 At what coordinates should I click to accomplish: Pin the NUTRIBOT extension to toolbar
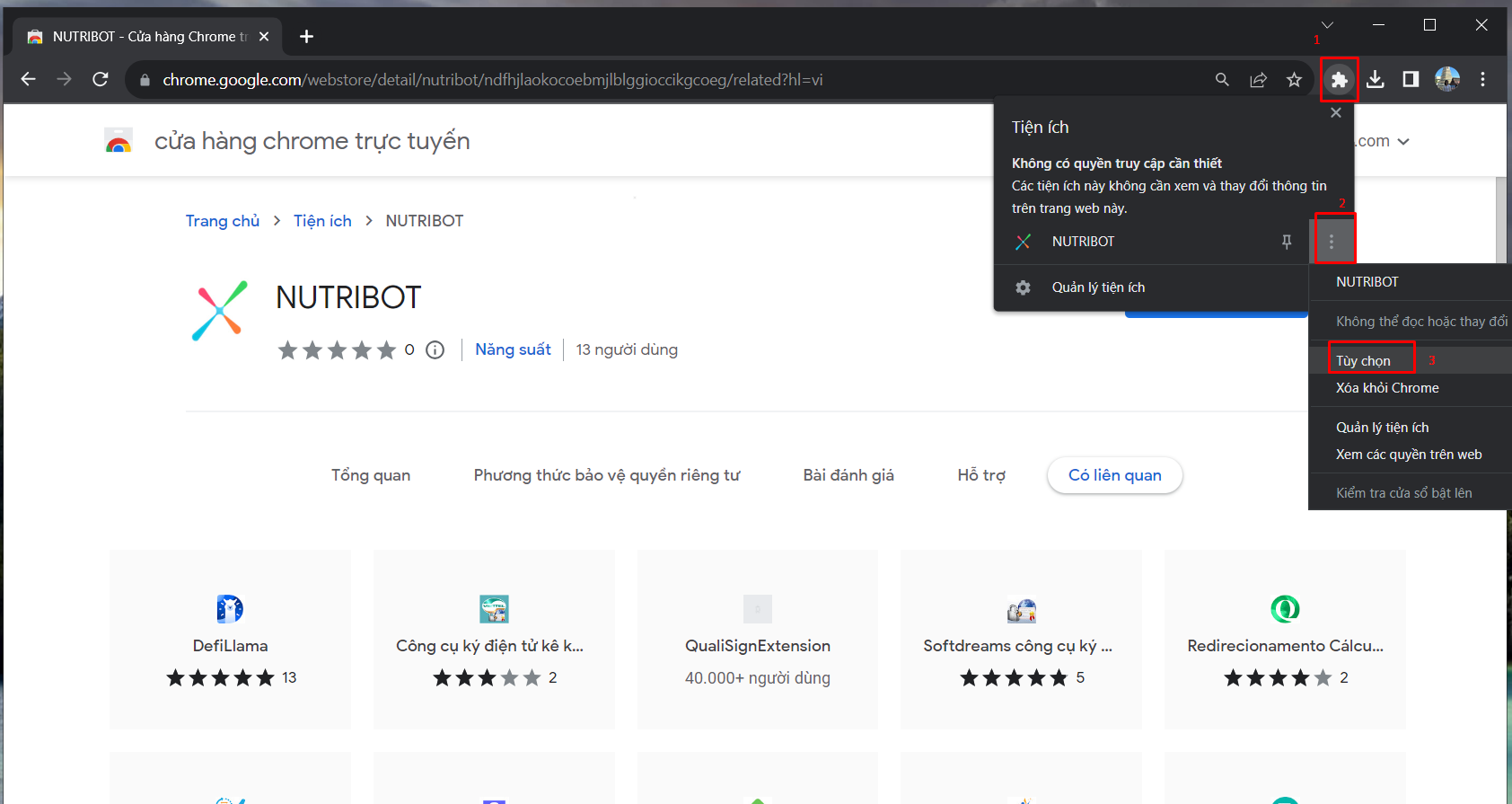pos(1287,242)
